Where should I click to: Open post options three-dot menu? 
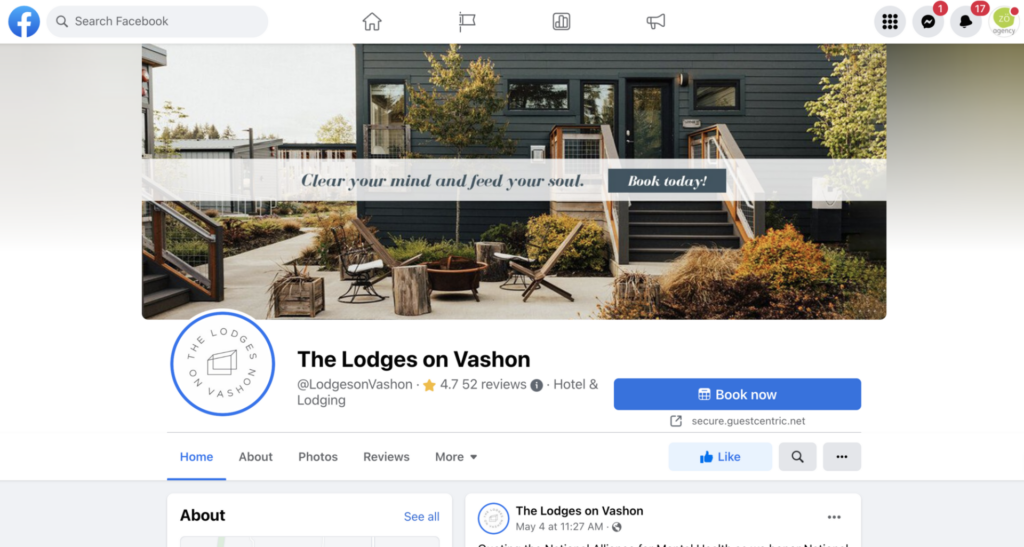point(834,517)
